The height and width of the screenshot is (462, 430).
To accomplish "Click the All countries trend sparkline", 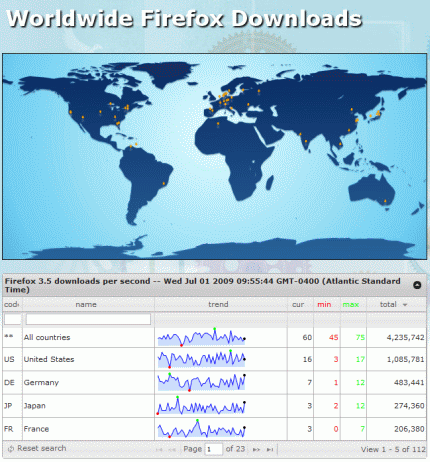I will 201,337.
